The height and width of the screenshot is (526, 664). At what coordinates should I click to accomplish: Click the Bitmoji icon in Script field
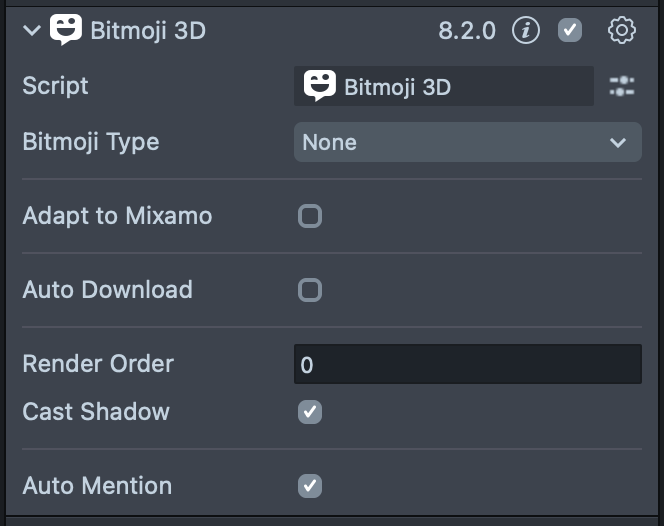320,86
